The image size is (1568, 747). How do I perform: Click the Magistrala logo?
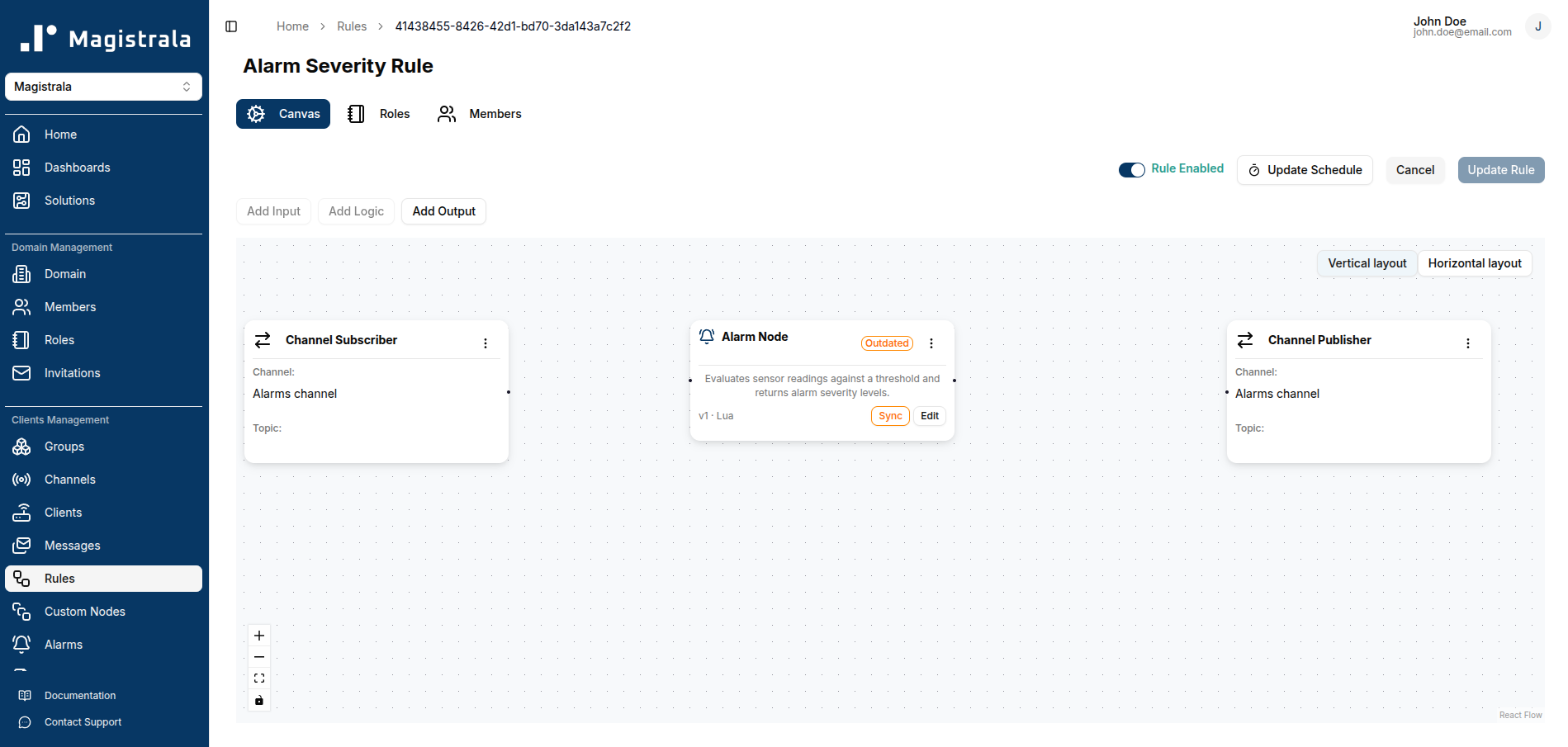[105, 38]
